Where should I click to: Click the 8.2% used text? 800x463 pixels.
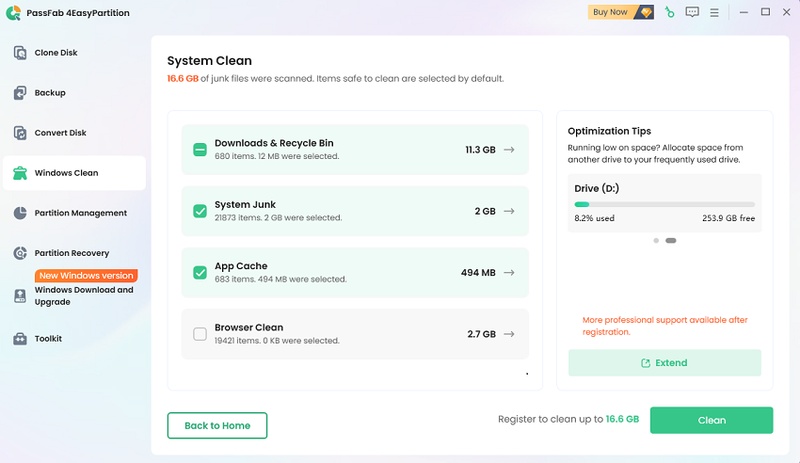[x=594, y=218]
